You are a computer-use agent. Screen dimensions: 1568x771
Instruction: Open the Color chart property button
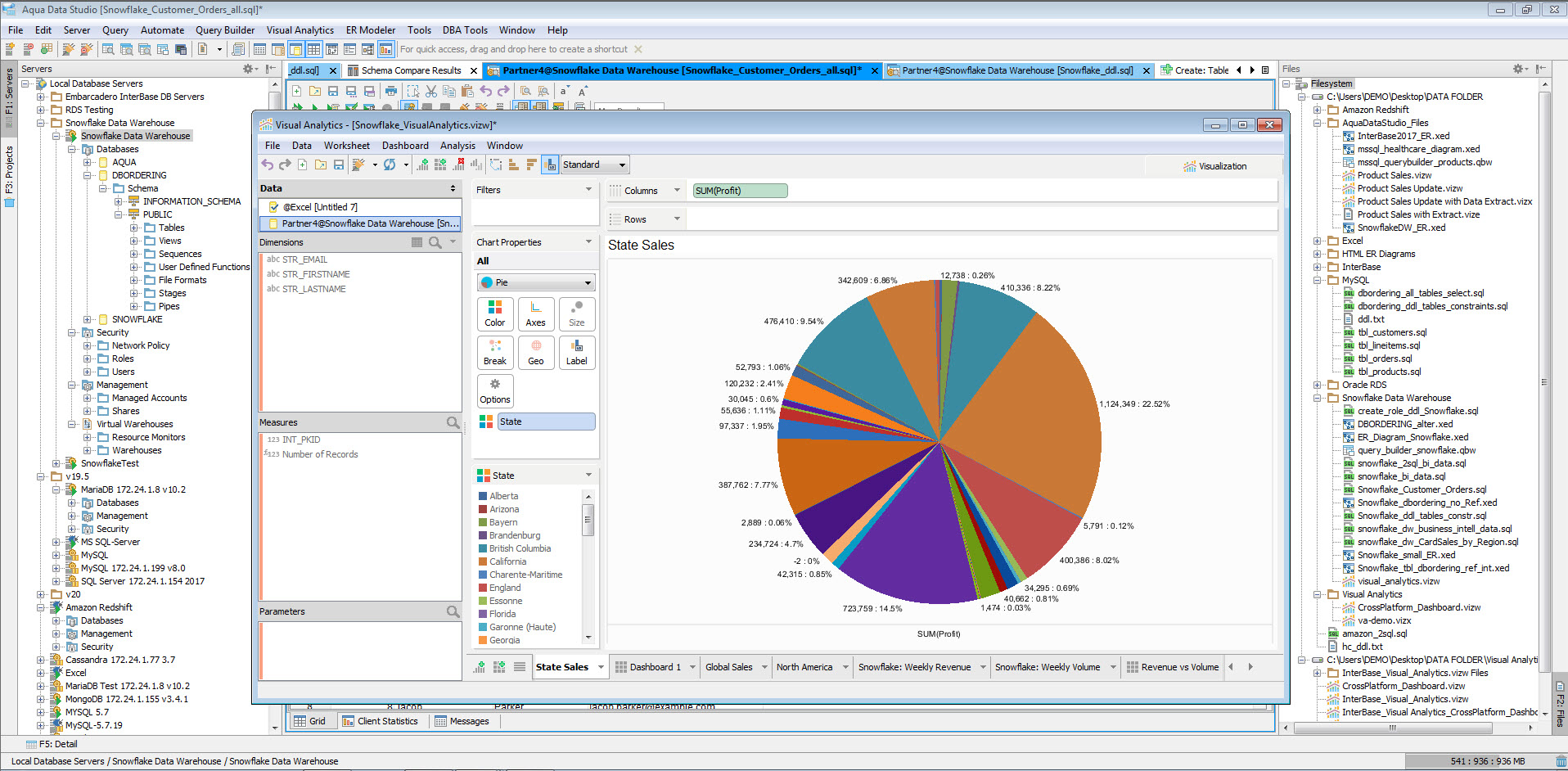pyautogui.click(x=495, y=313)
